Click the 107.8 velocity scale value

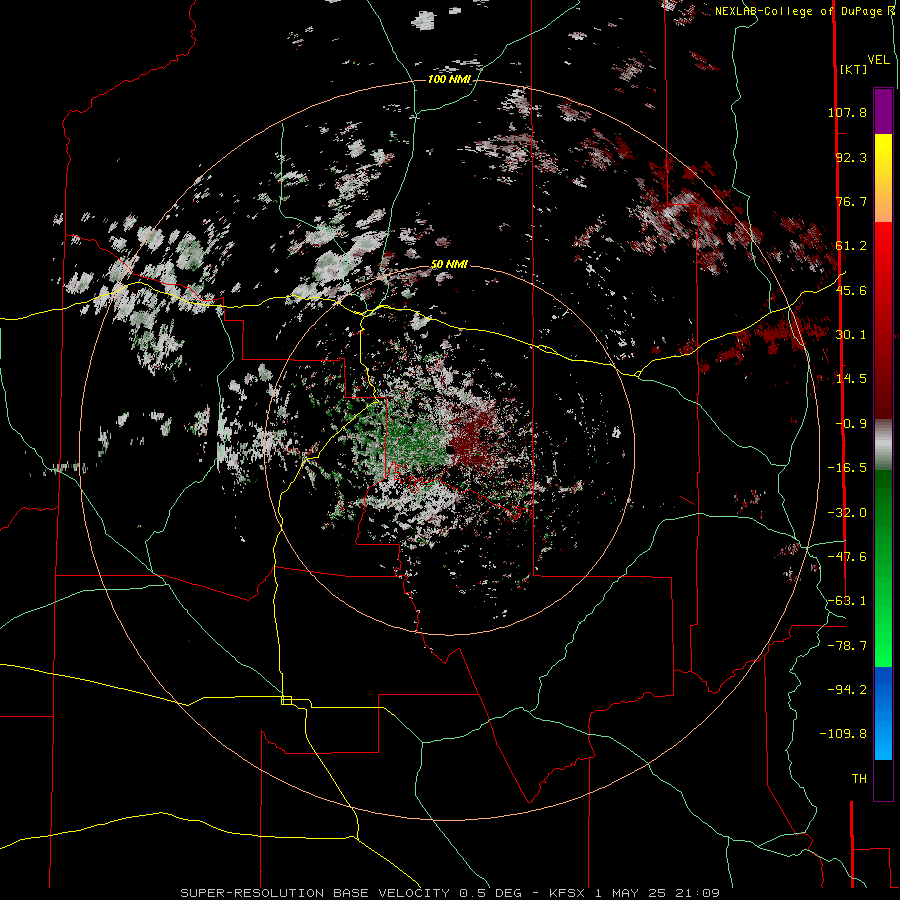847,112
